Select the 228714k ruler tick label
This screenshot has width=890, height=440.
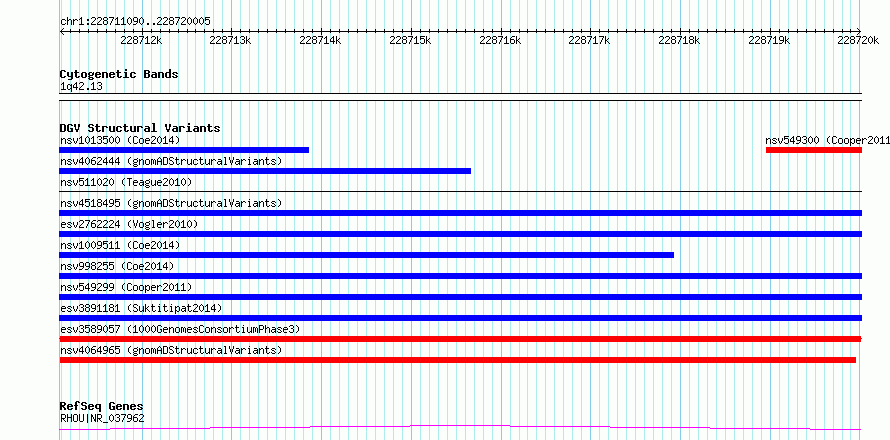(320, 40)
